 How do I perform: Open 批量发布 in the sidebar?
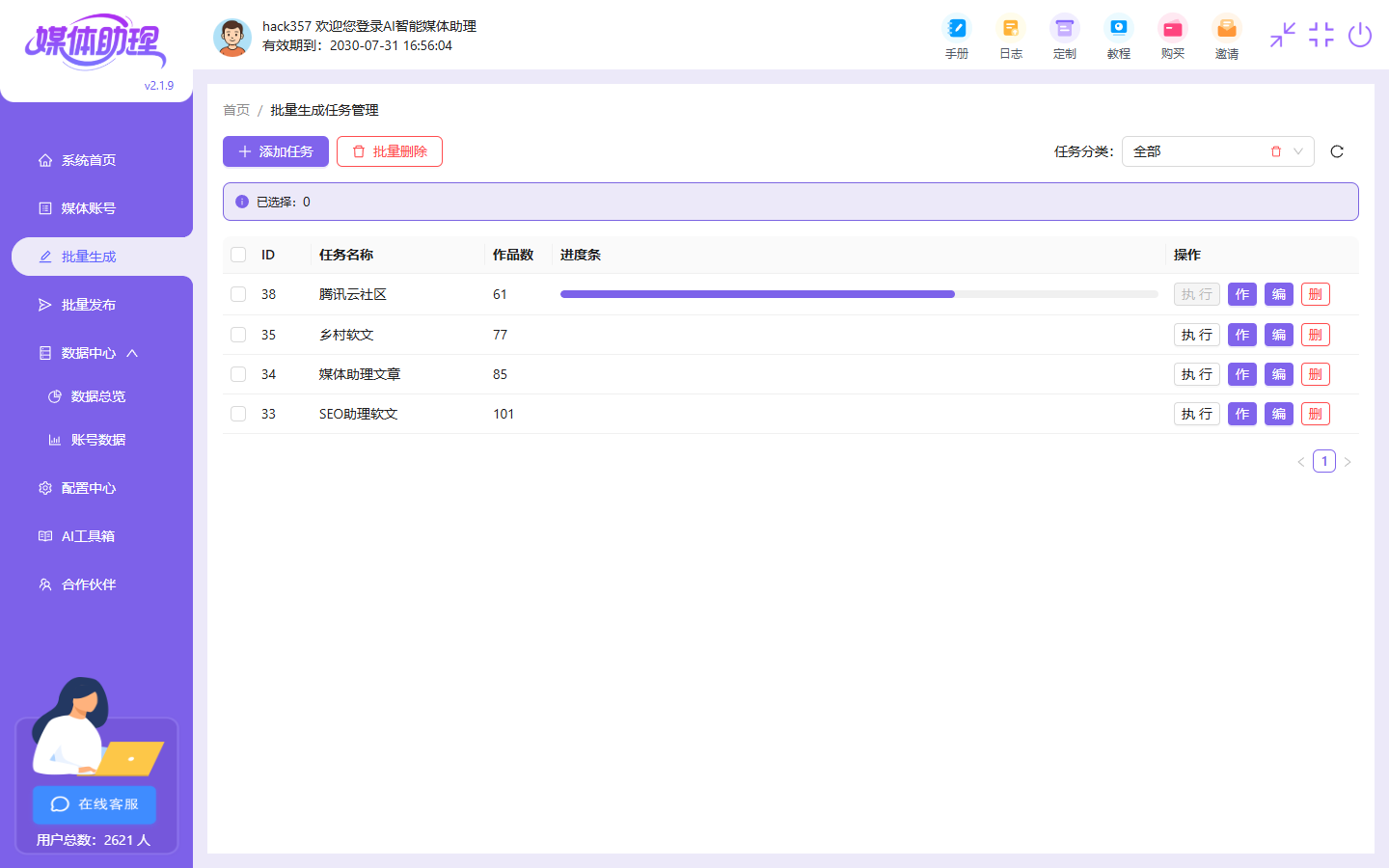[x=89, y=305]
